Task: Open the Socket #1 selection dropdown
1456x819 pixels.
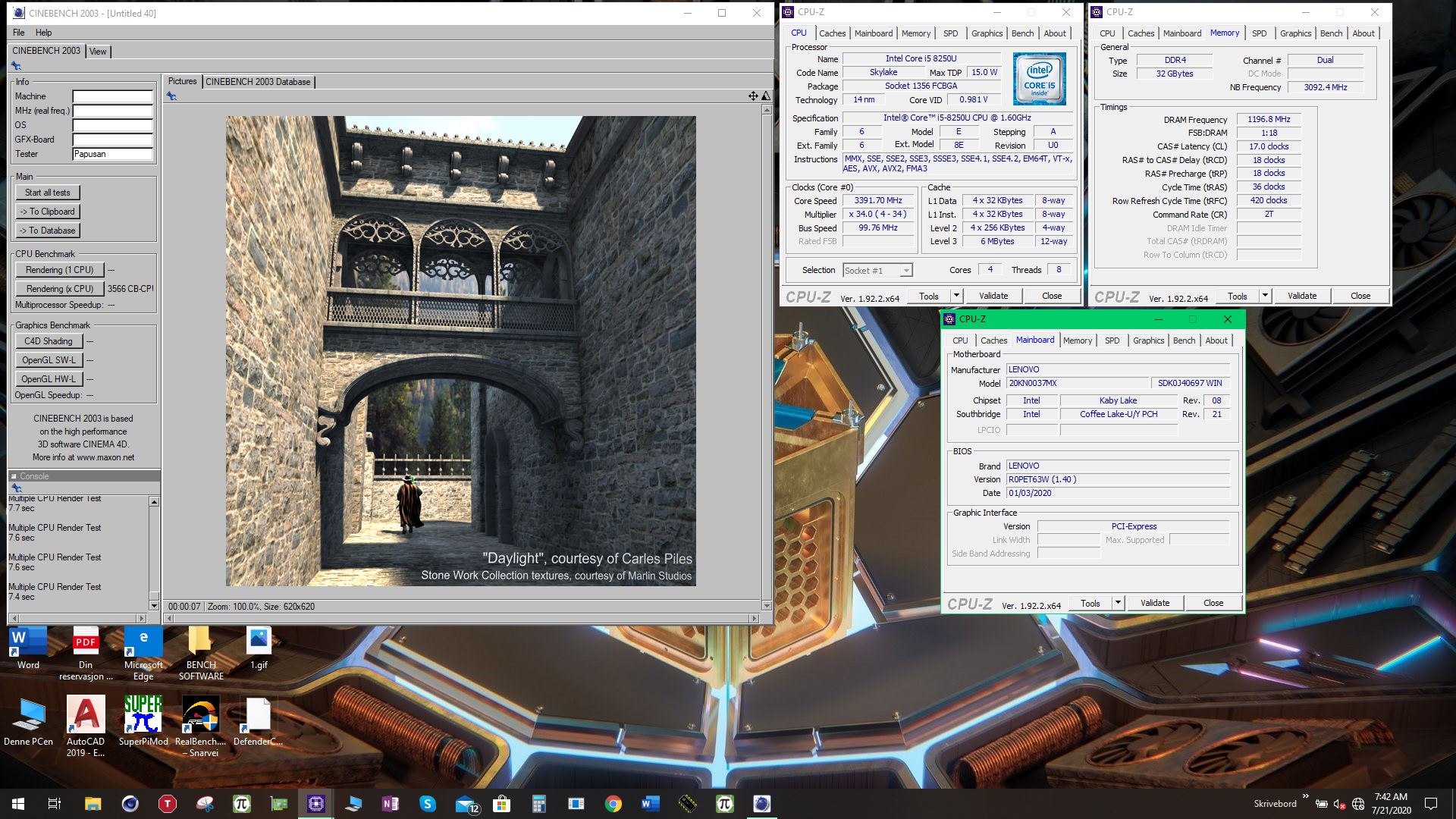Action: pos(877,271)
